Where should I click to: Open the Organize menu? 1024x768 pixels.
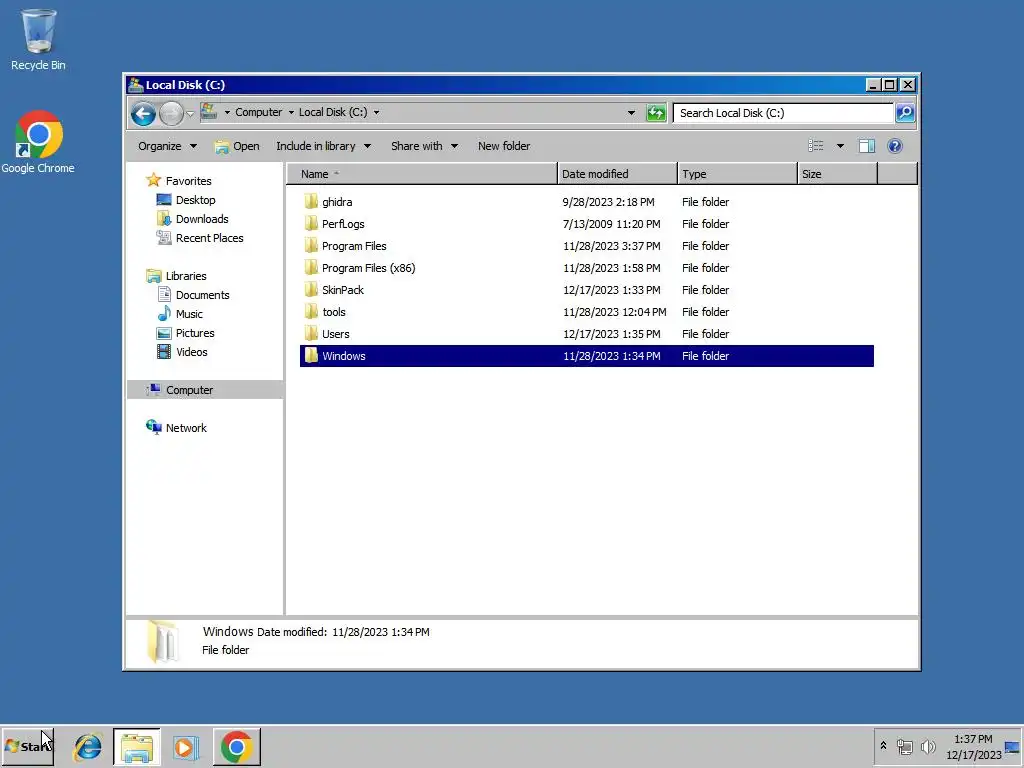[x=167, y=146]
